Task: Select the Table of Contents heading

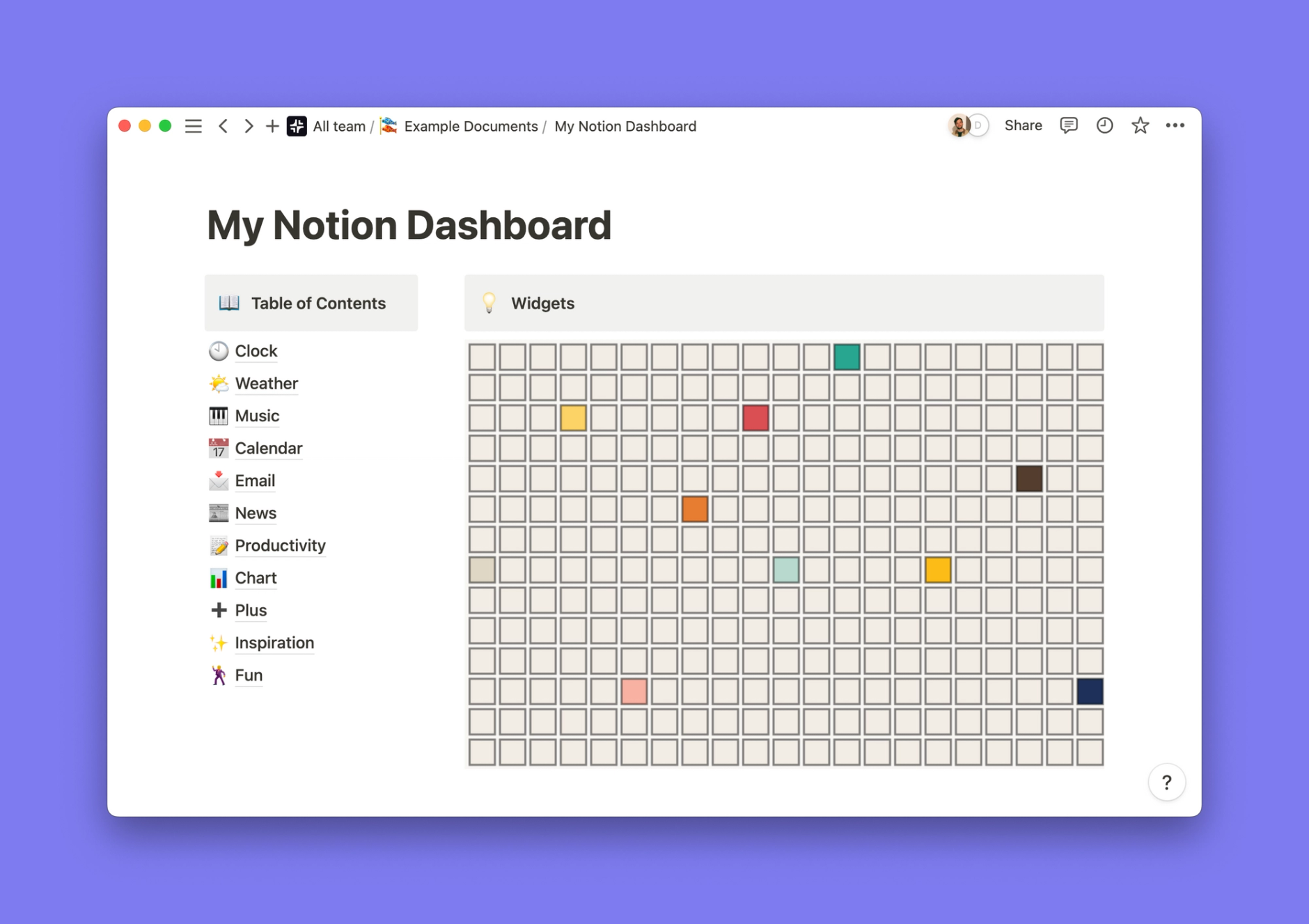Action: coord(318,303)
